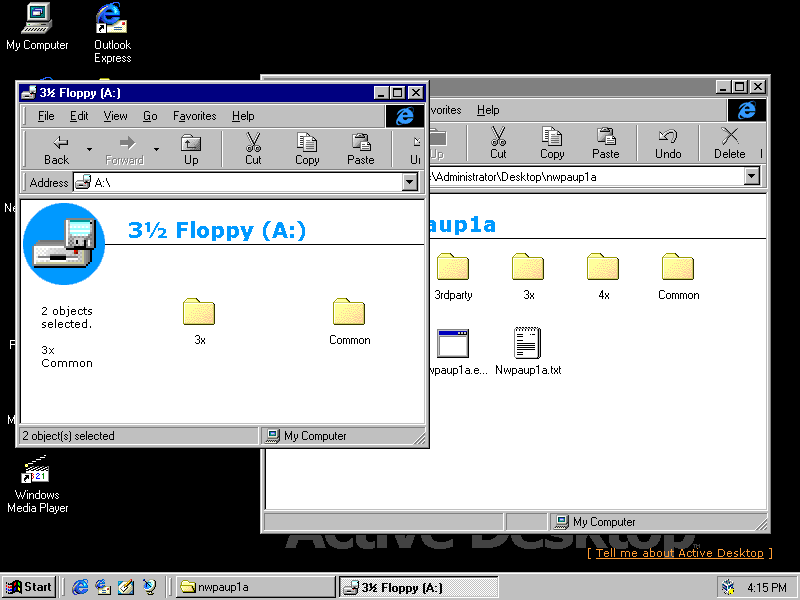The width and height of the screenshot is (800, 600).
Task: Click Undo in nwpaup1a window toolbar
Action: tap(668, 143)
